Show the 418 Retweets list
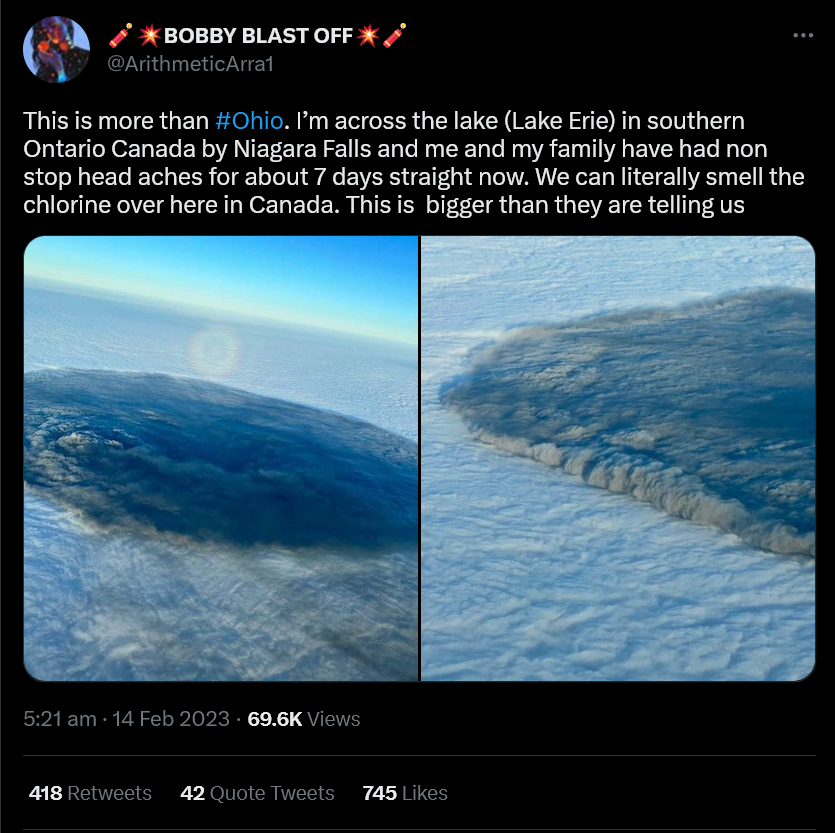Image resolution: width=835 pixels, height=833 pixels. 90,793
